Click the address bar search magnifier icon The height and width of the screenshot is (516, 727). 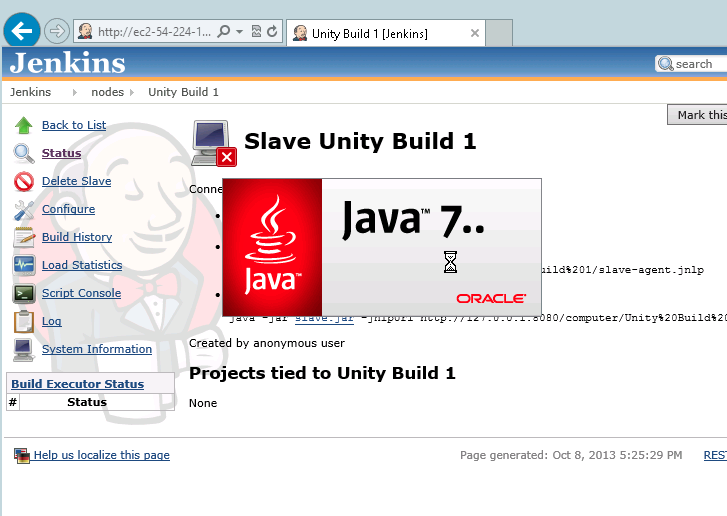(224, 32)
